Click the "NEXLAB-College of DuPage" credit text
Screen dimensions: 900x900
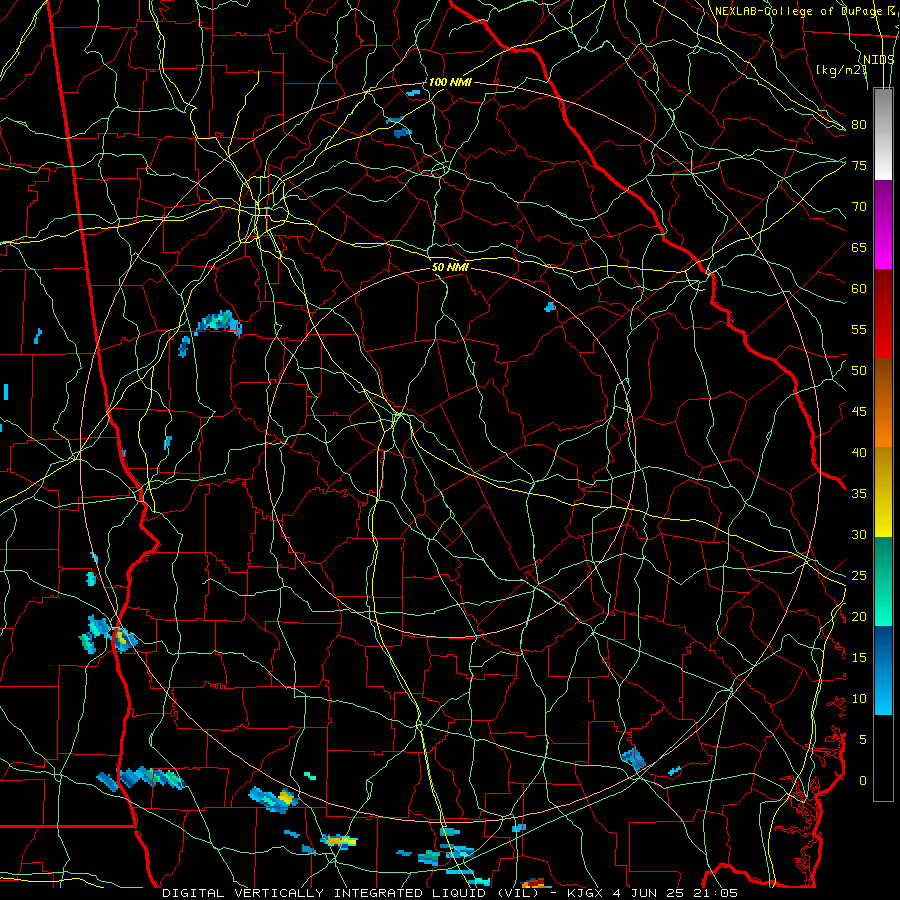pyautogui.click(x=798, y=11)
